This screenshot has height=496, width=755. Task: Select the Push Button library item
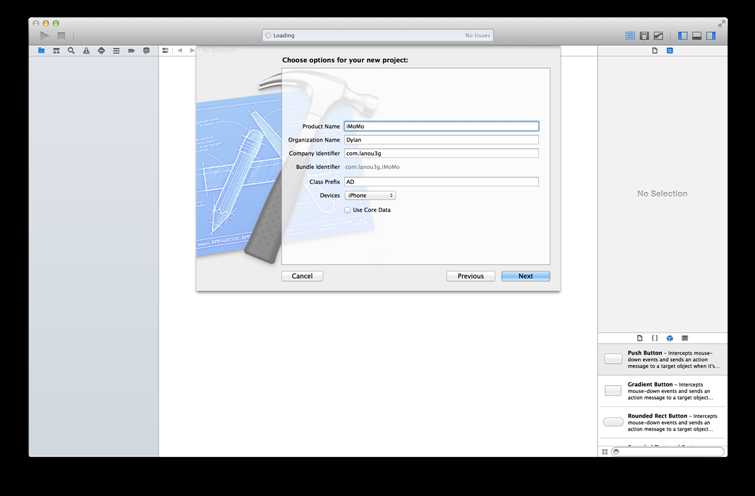(x=663, y=360)
